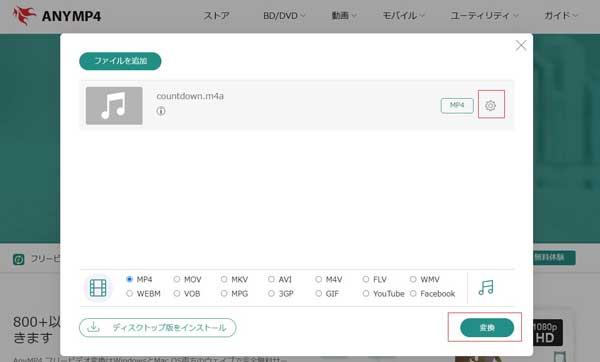The image size is (600, 362).
Task: Switch to the audio format music note icon
Action: tap(486, 287)
